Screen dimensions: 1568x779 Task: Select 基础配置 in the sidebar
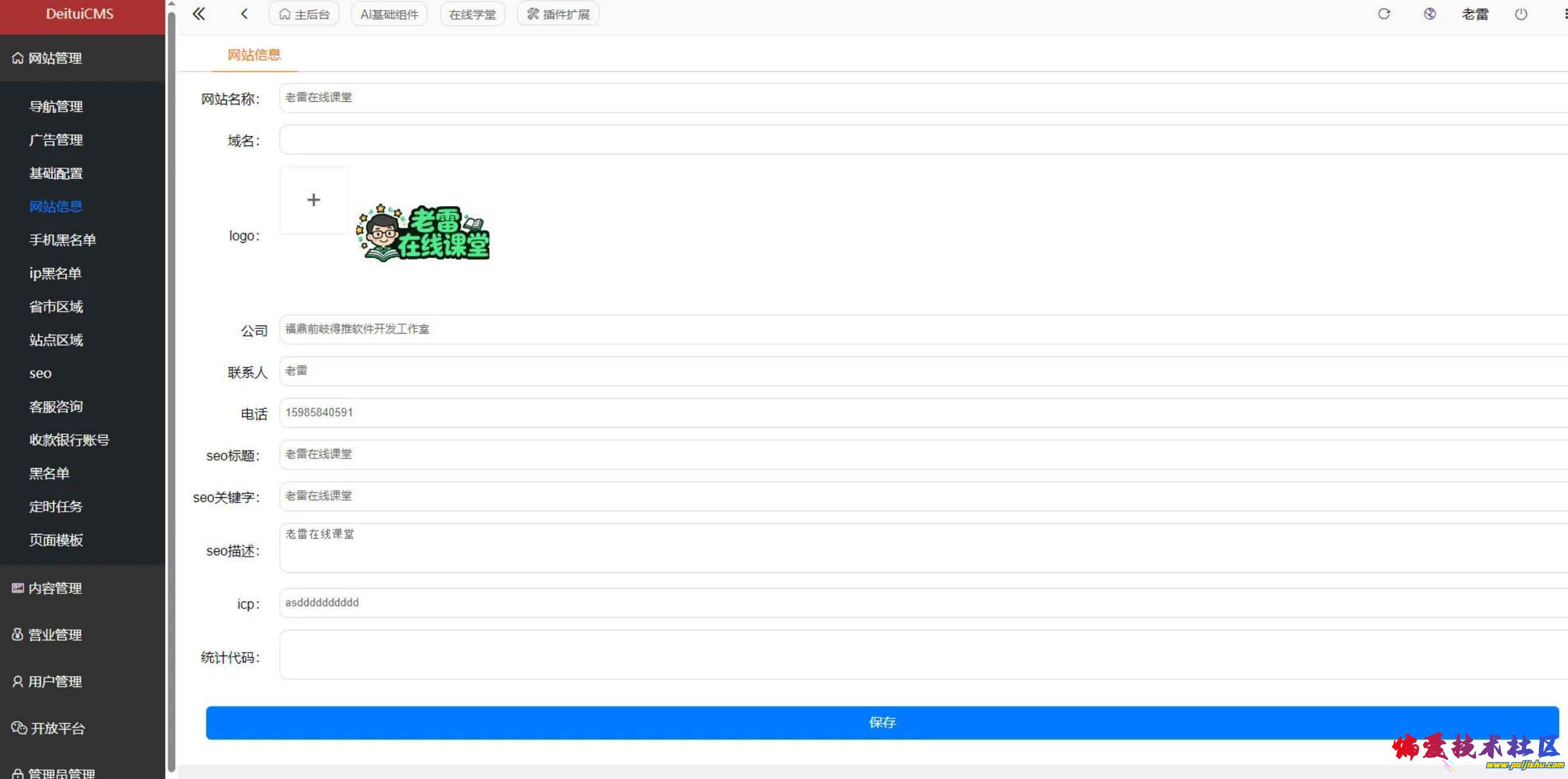(56, 173)
